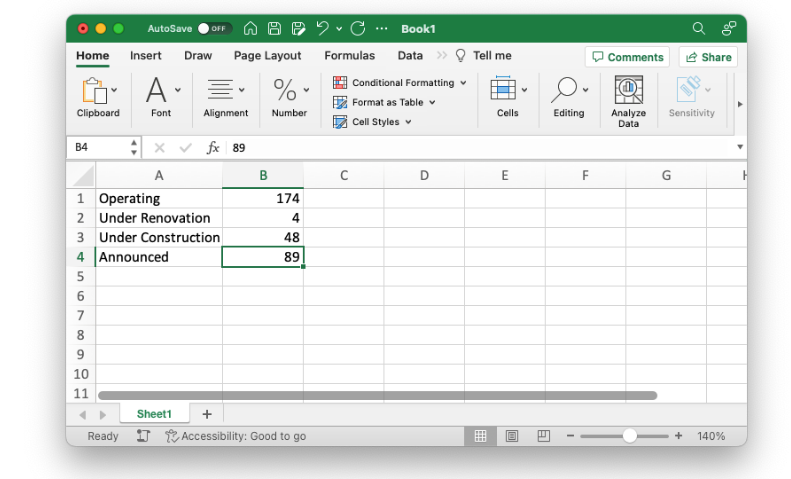The width and height of the screenshot is (791, 479).
Task: Open the Comments pane button
Action: pyautogui.click(x=627, y=57)
